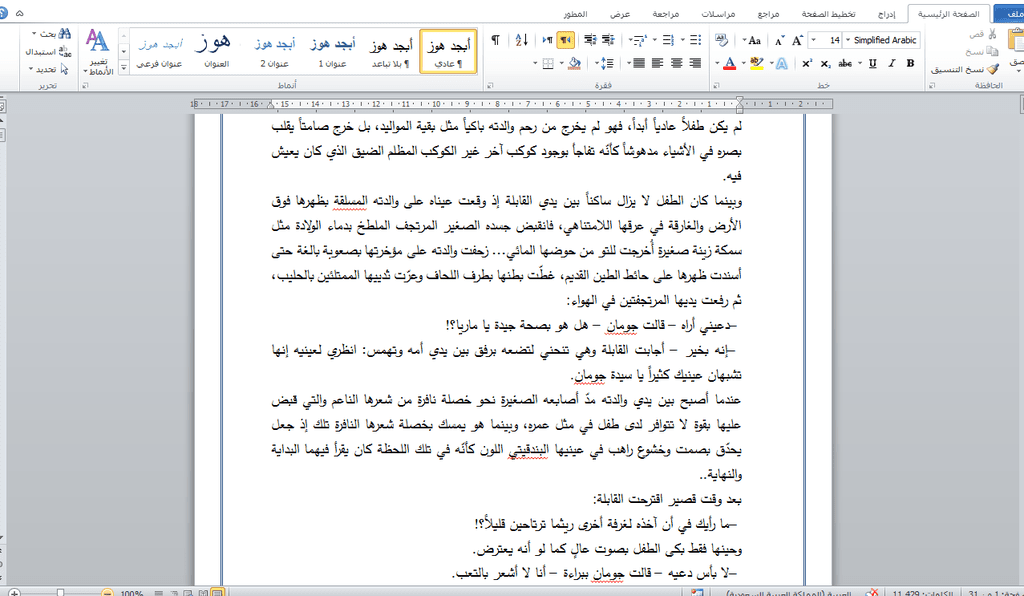Screen dimensions: 1024x596
Task: Click zoom slider handle in status bar
Action: click(60, 593)
